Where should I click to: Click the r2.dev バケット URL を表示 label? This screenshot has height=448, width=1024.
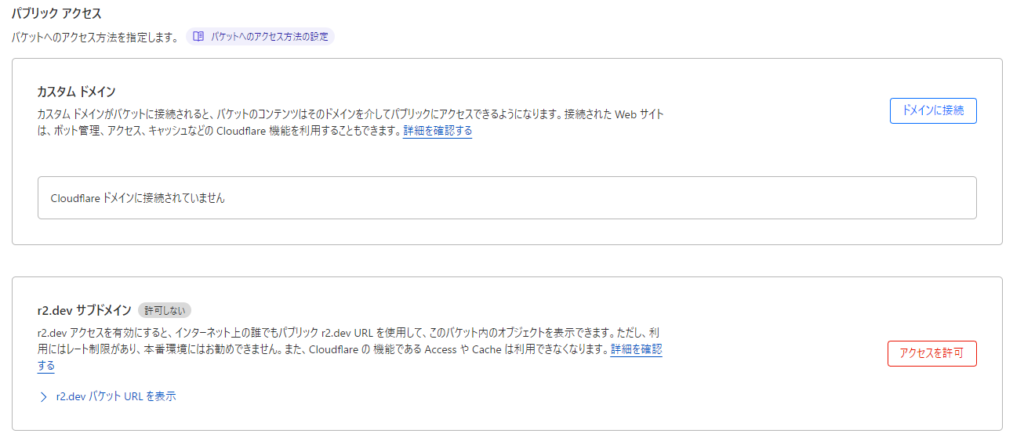(x=116, y=397)
